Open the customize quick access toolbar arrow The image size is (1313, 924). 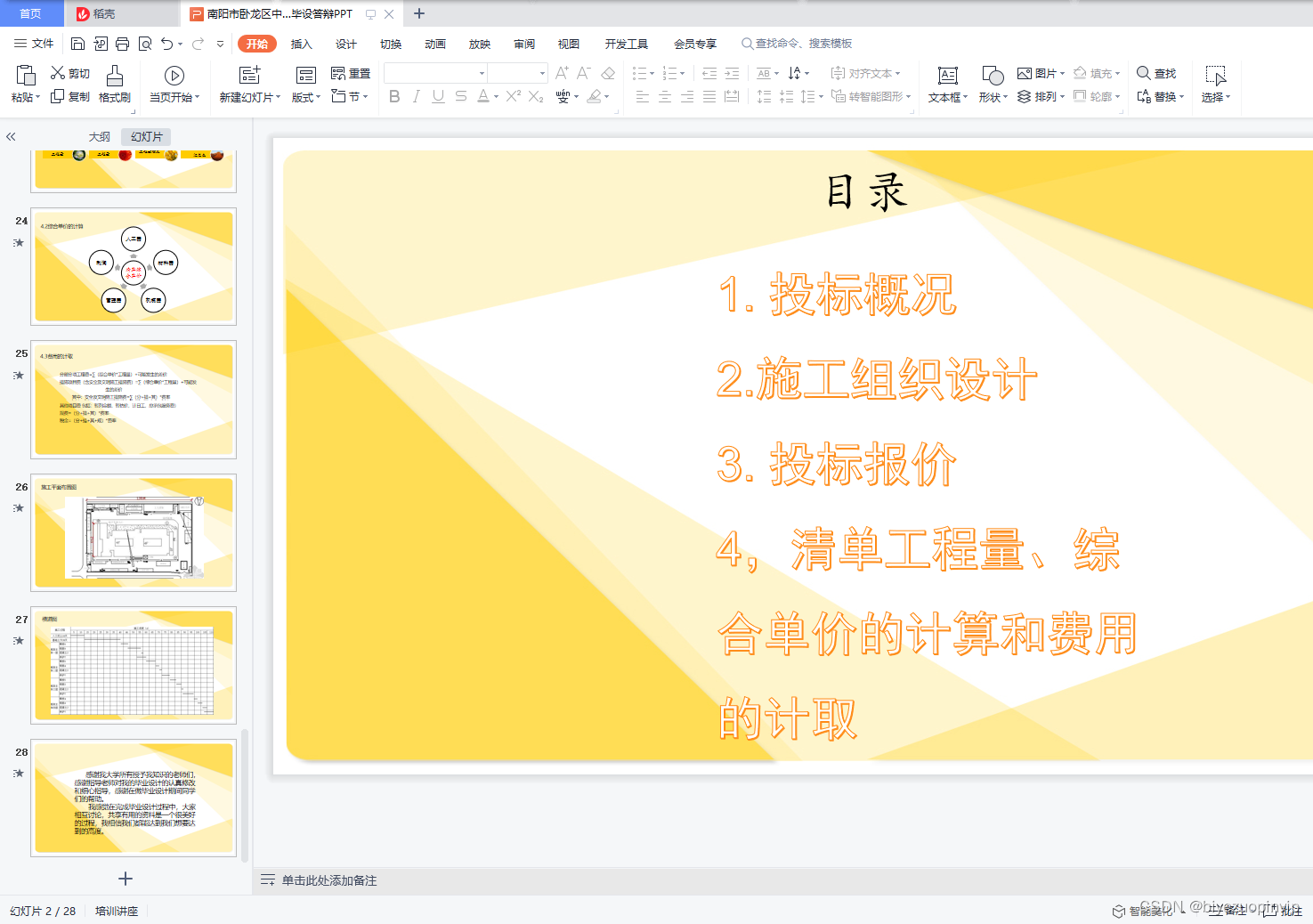[220, 44]
